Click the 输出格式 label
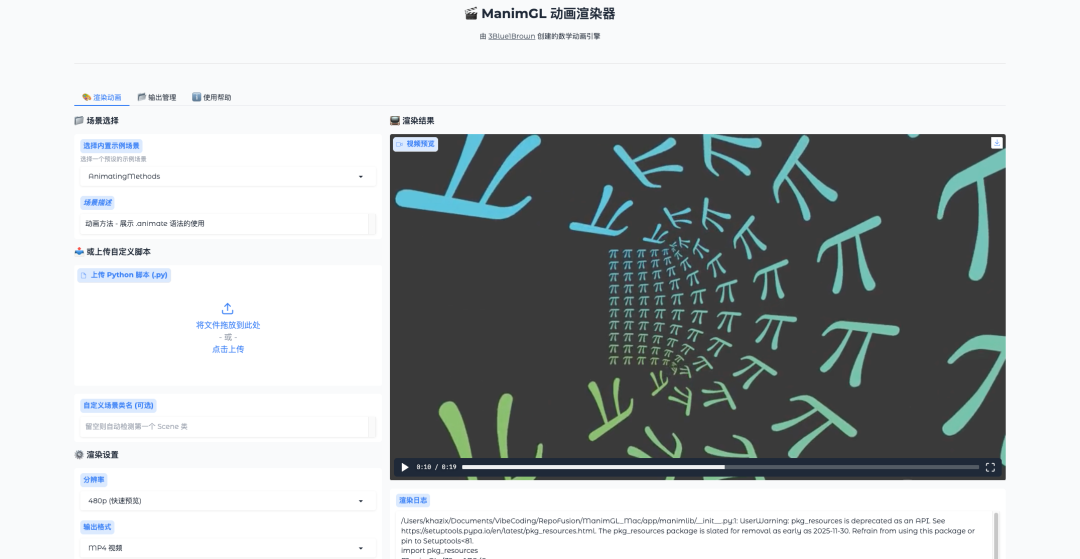The height and width of the screenshot is (559, 1080). click(x=97, y=527)
